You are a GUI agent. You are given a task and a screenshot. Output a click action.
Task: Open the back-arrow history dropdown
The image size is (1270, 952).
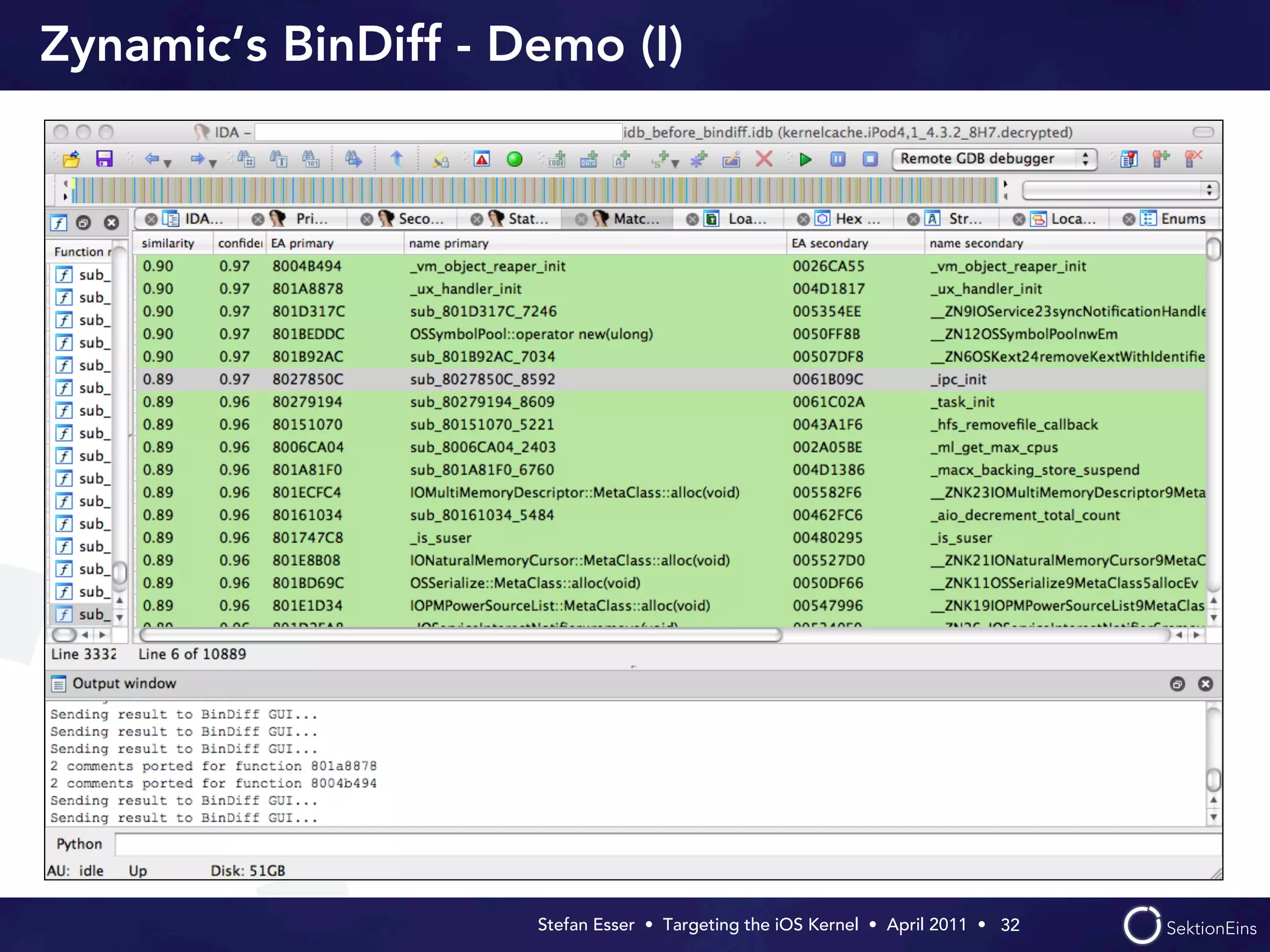tap(167, 163)
